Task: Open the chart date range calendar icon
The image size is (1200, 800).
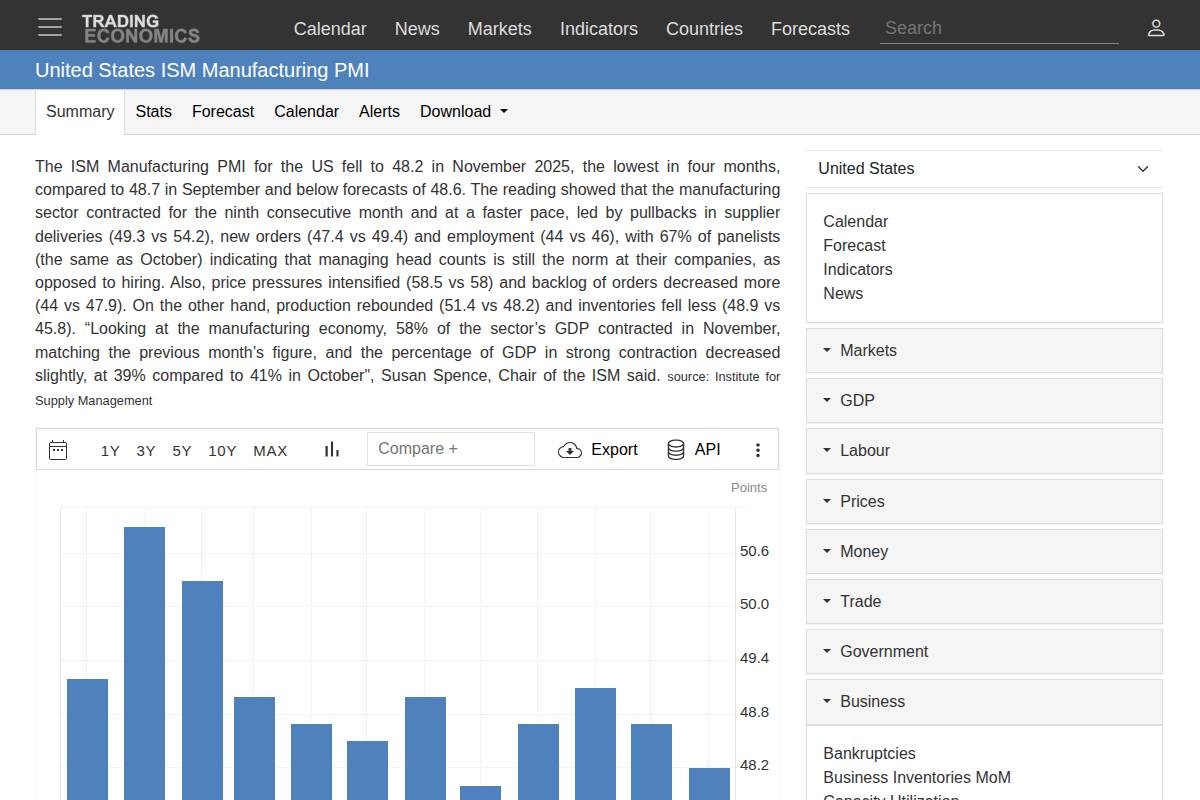Action: [x=58, y=449]
